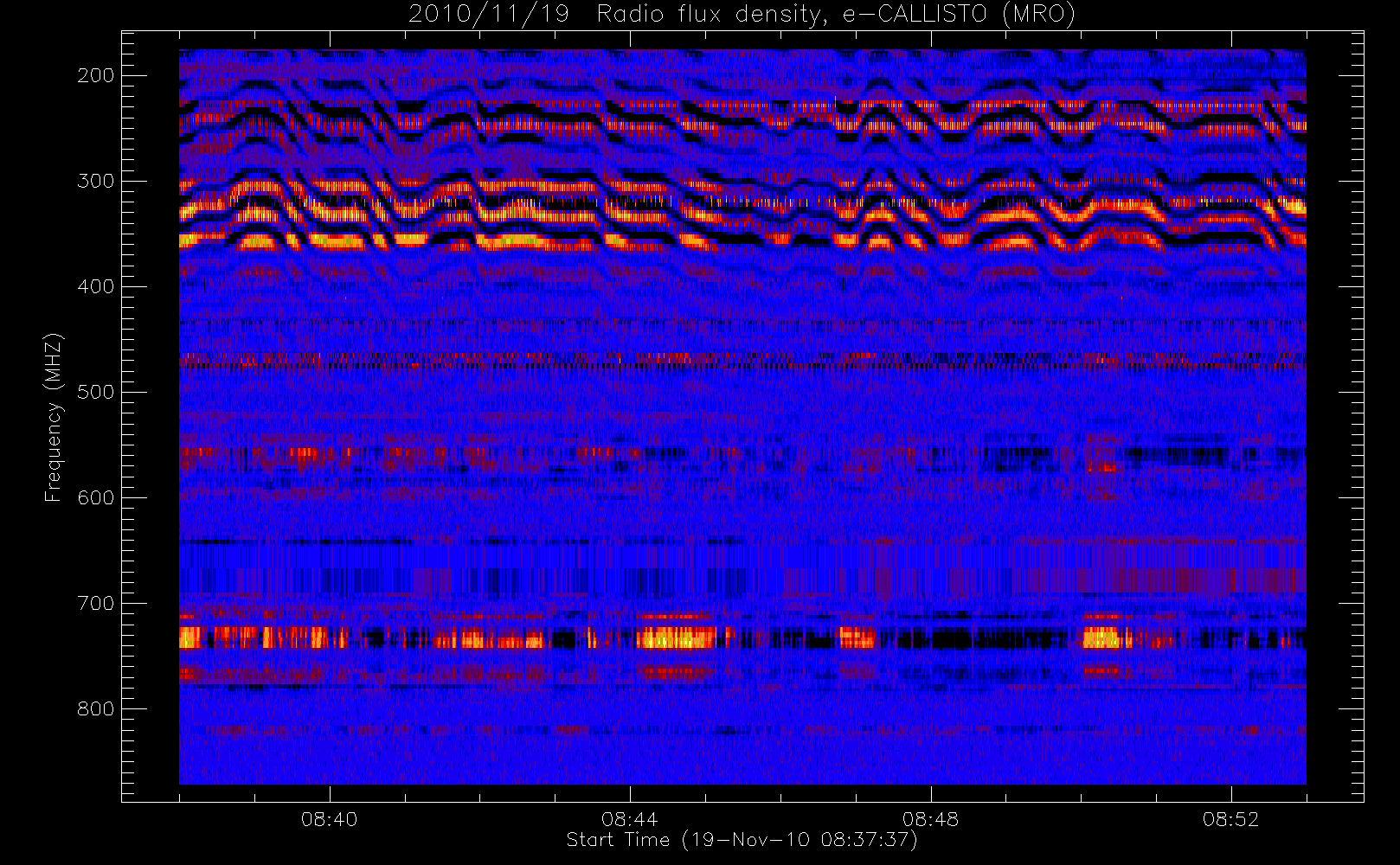Click the 08:44 time tick label

pyautogui.click(x=629, y=819)
